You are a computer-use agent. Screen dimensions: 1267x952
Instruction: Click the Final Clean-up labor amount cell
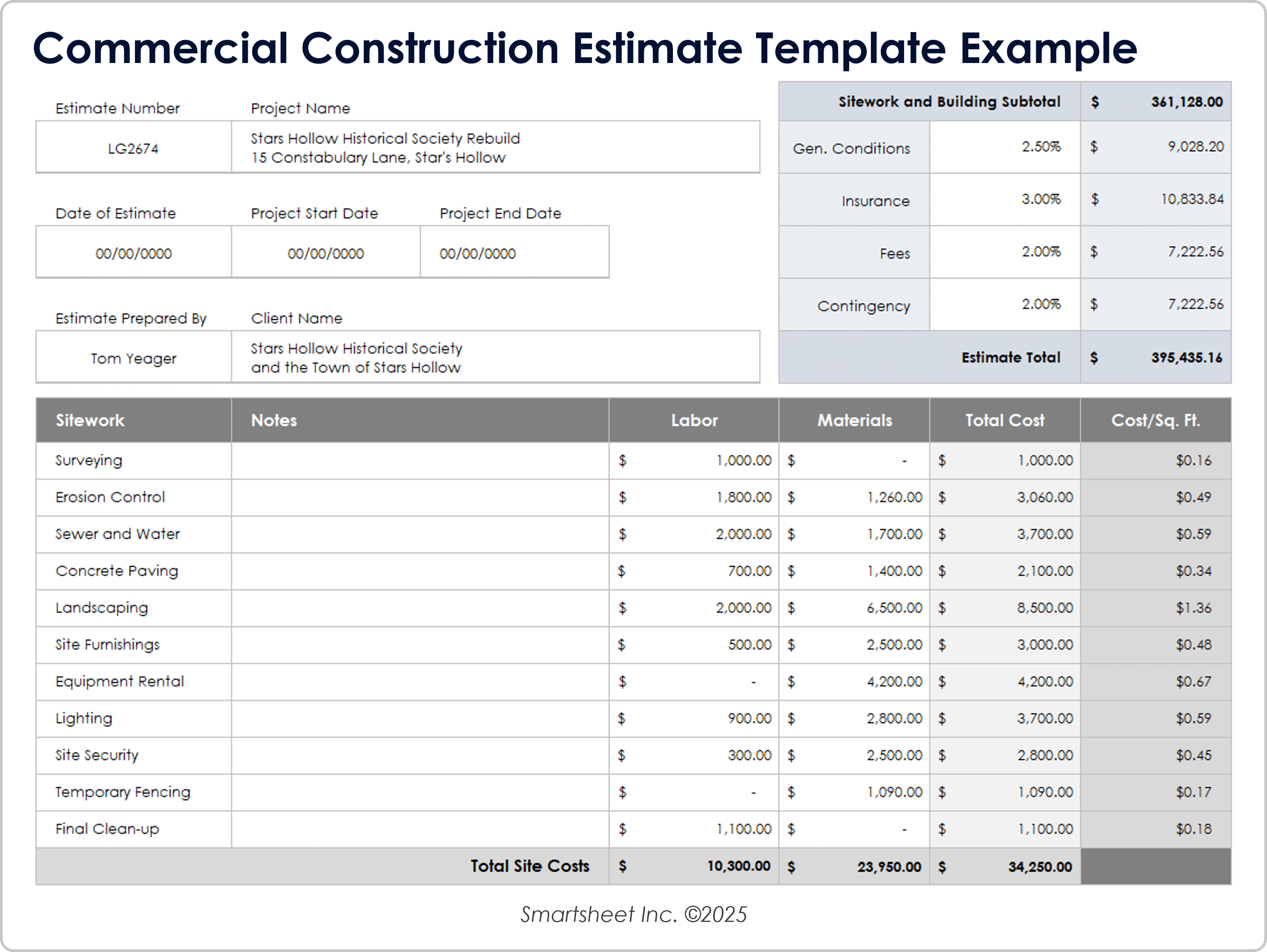(x=694, y=829)
